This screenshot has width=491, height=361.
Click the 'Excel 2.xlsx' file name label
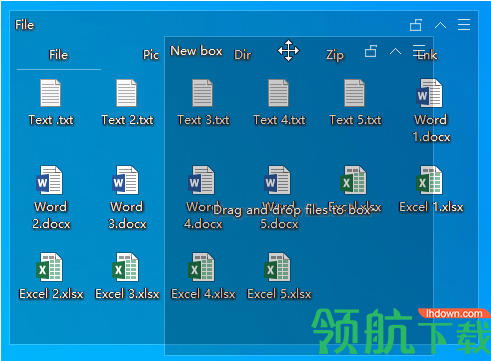coord(51,294)
